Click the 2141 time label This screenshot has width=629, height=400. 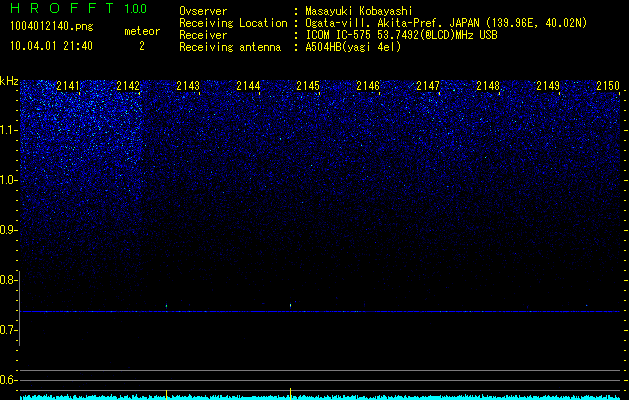click(68, 86)
